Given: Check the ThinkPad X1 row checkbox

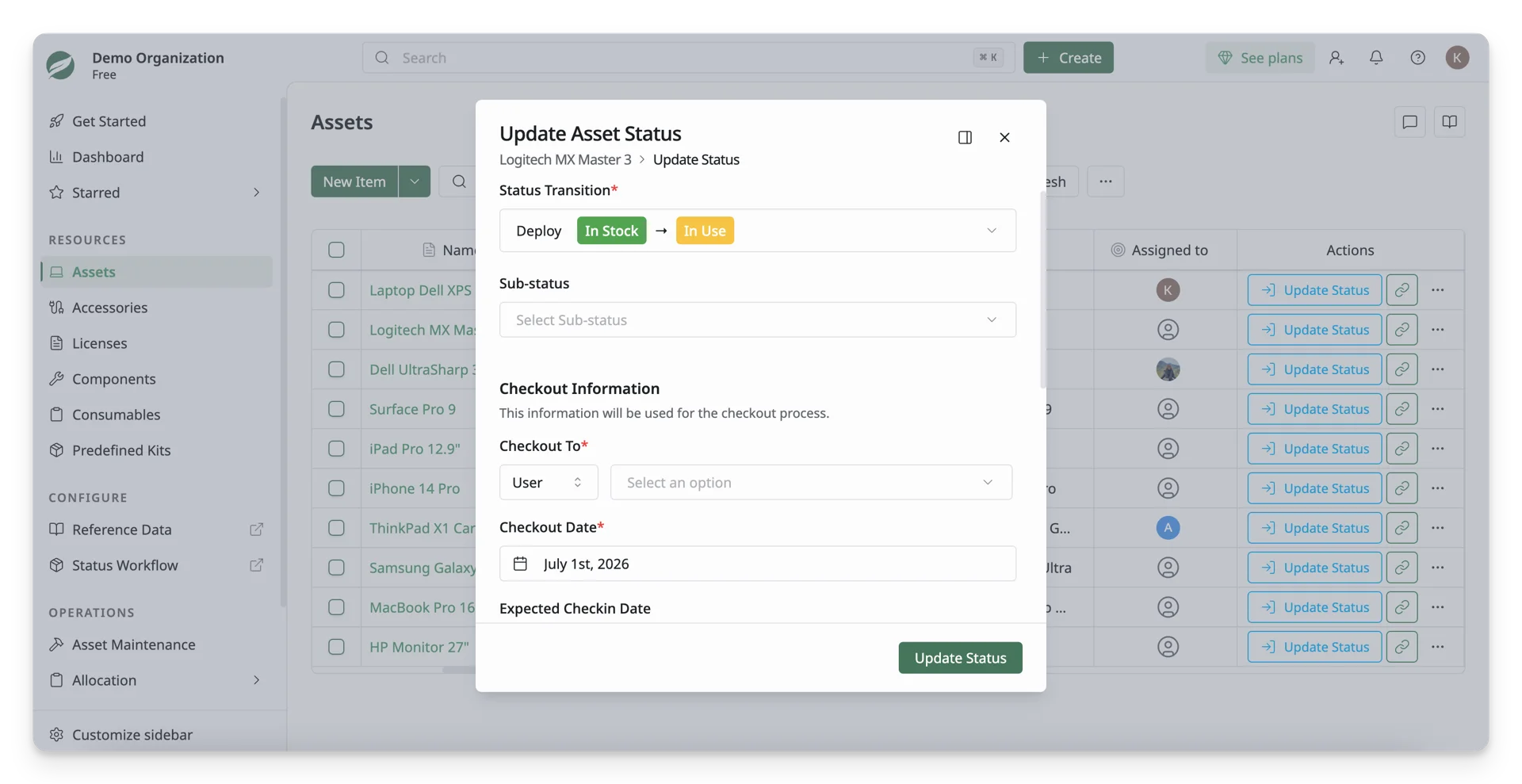Looking at the screenshot, I should tap(336, 528).
